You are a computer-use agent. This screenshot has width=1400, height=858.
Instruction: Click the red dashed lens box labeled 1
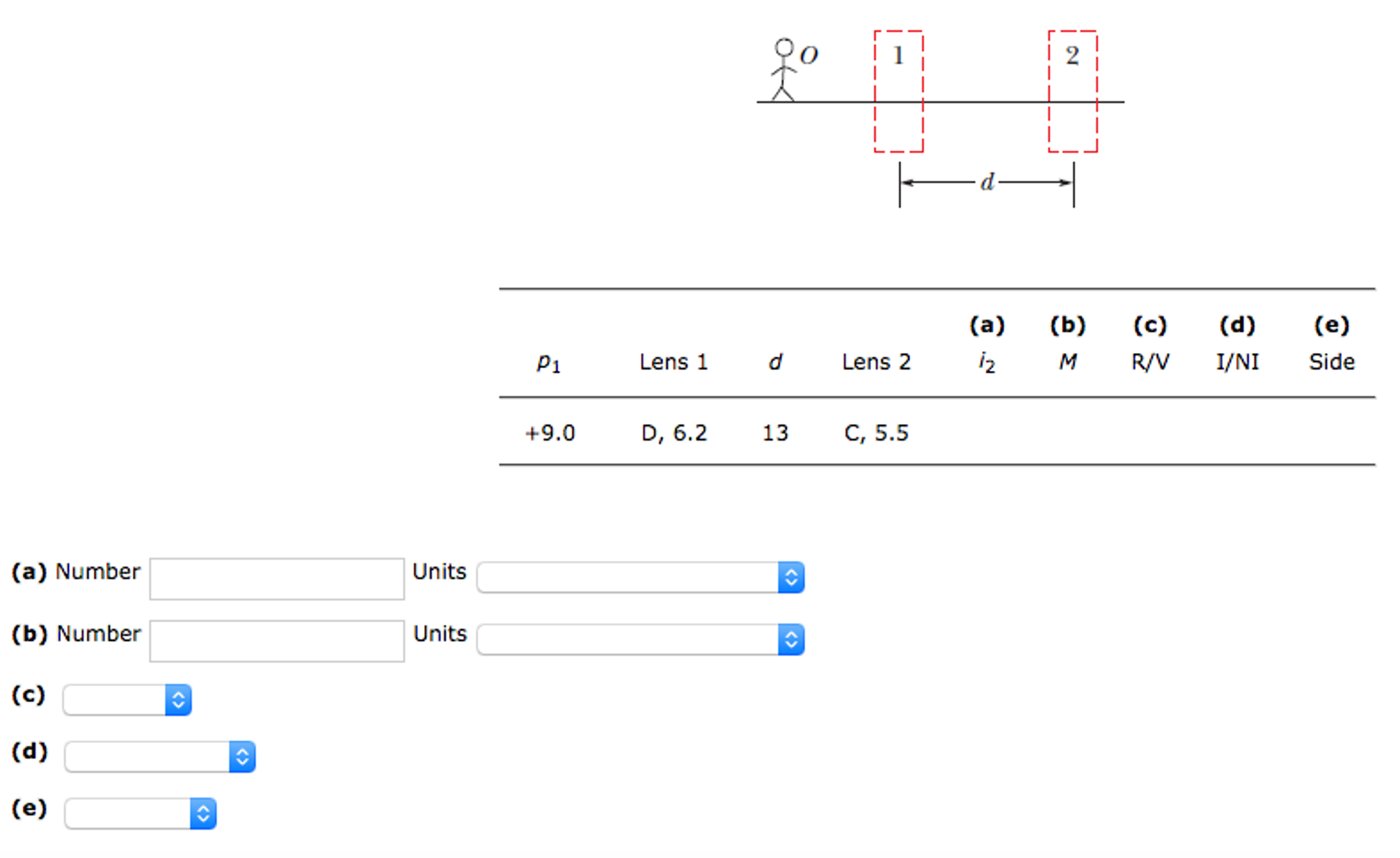pos(898,92)
